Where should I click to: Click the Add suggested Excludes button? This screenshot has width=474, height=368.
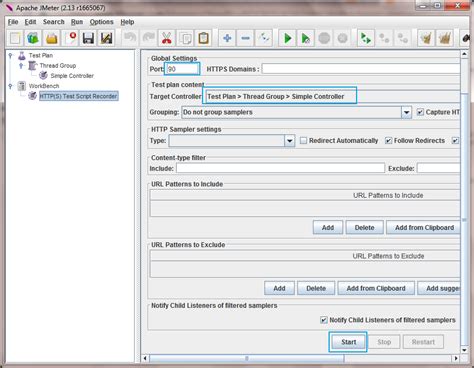click(439, 288)
